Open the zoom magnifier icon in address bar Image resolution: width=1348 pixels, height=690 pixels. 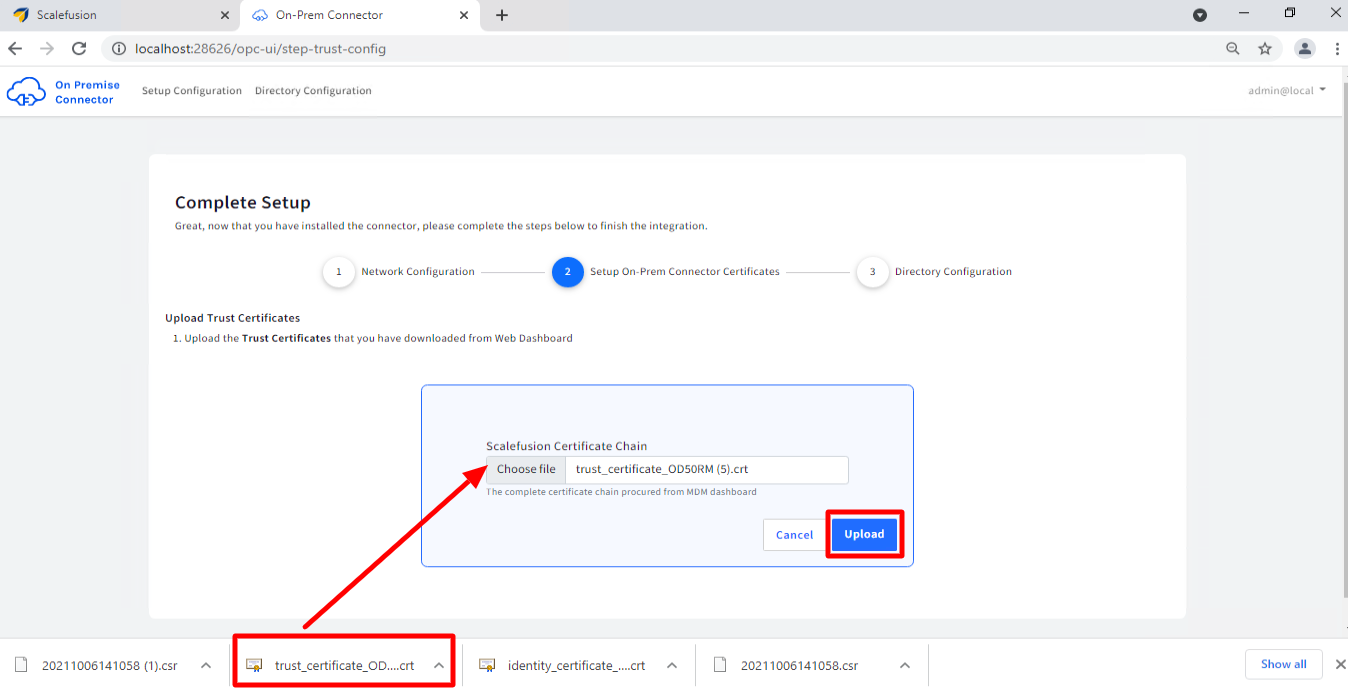(x=1233, y=48)
